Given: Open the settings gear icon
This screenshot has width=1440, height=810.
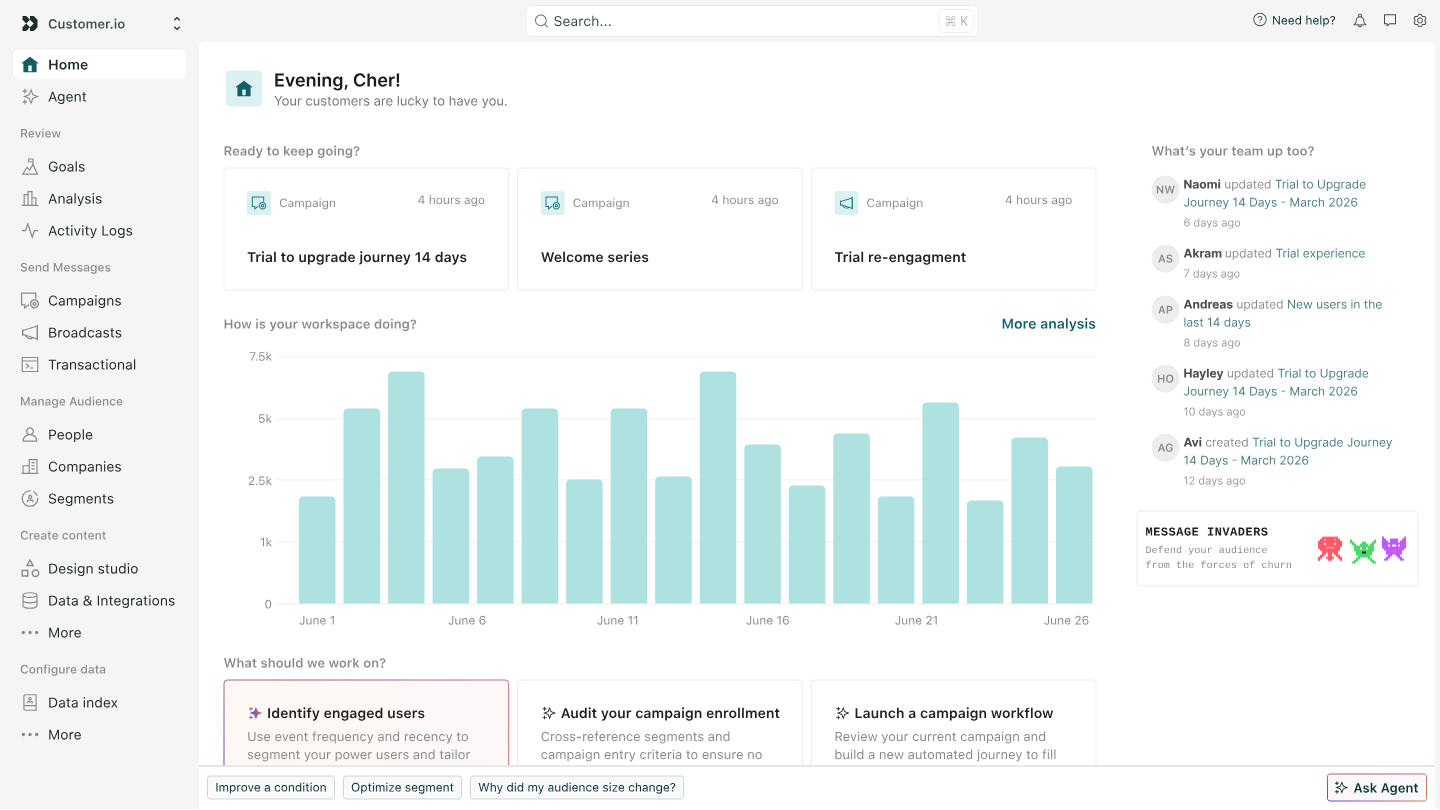Looking at the screenshot, I should [x=1420, y=21].
